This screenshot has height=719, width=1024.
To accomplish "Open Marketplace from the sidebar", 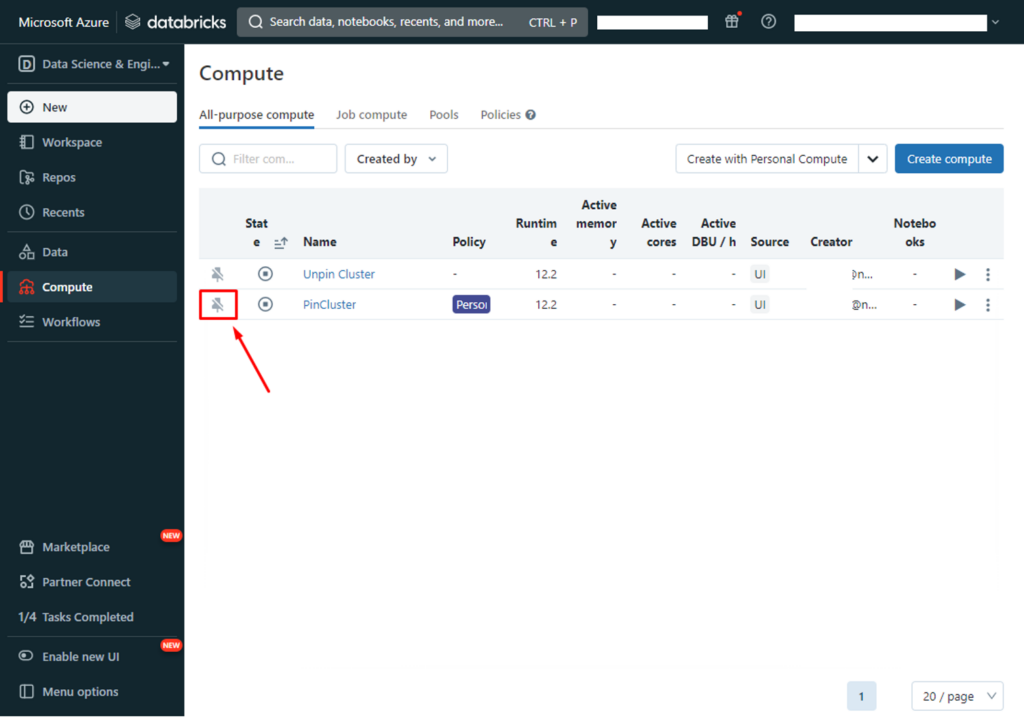I will (x=75, y=547).
